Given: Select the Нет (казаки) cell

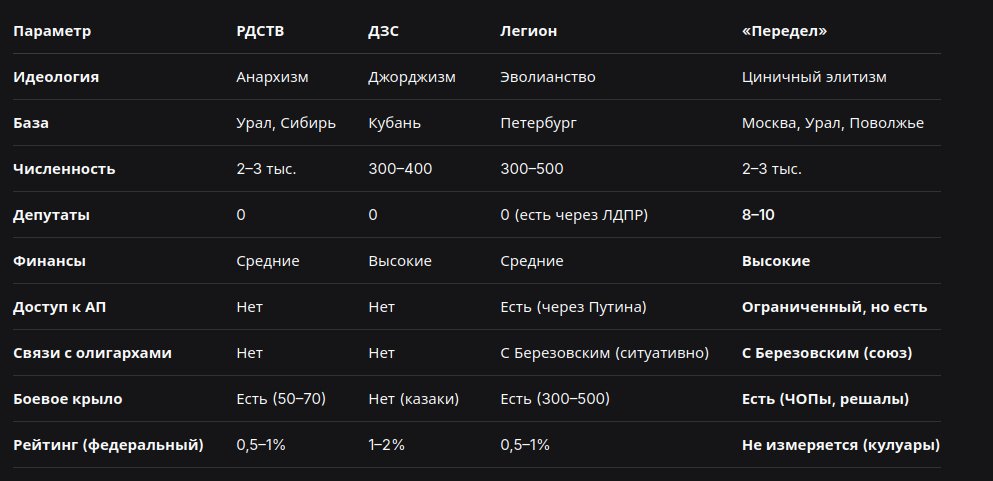Looking at the screenshot, I should [414, 399].
